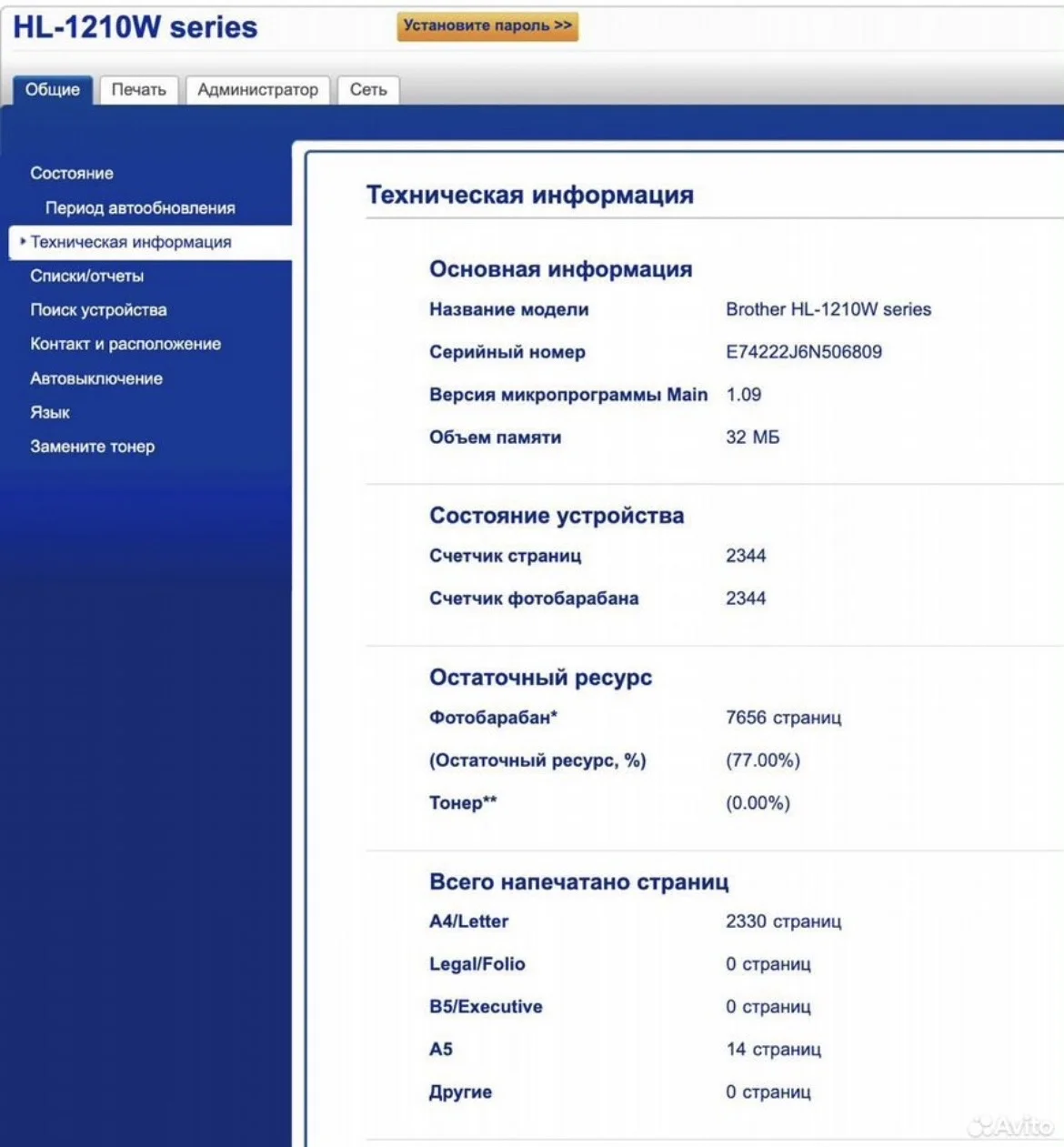Click the A5 paper size label
Screen dimensions: 1064x1147
(441, 1050)
